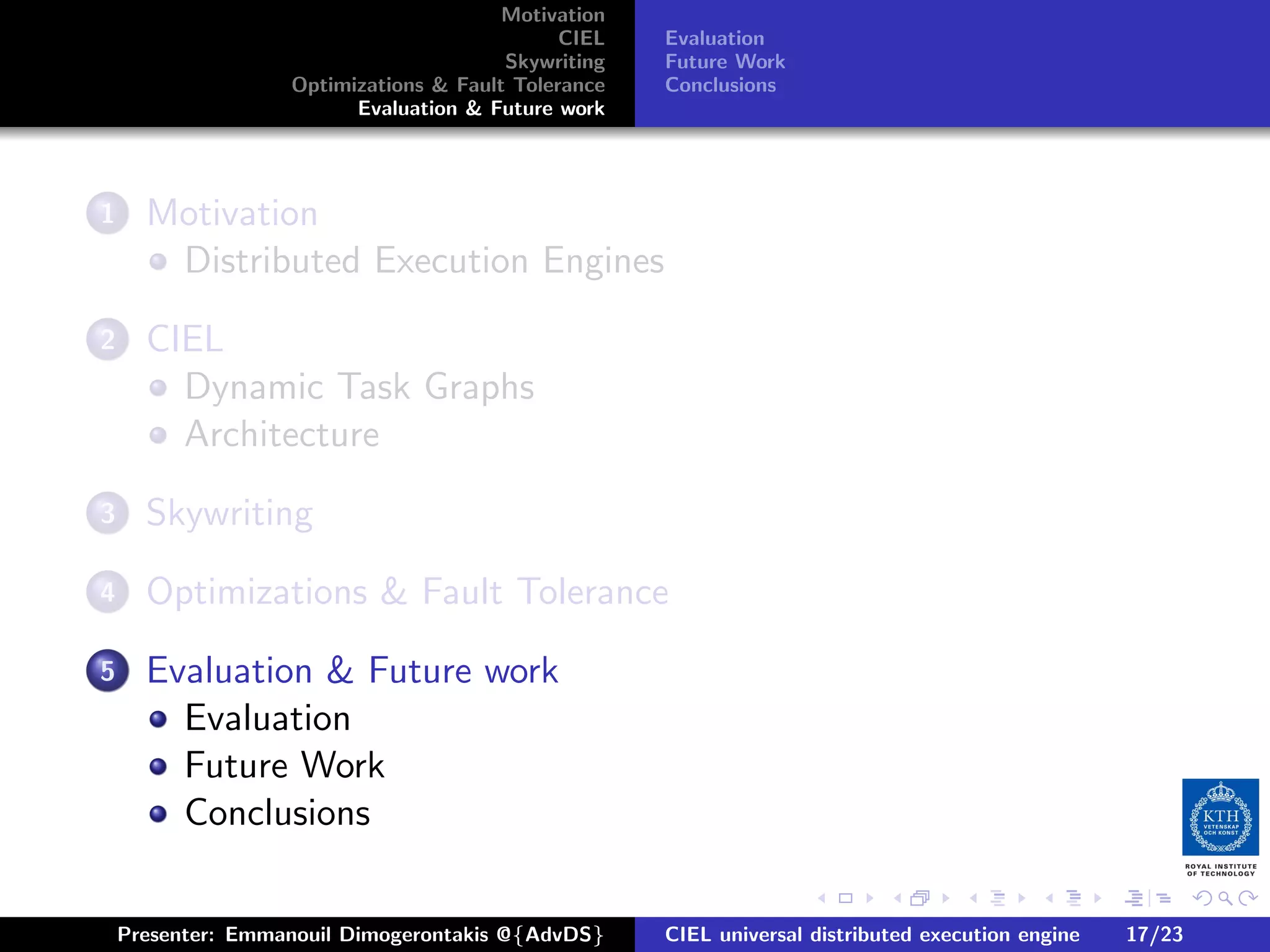Screen dimensions: 1270x952
Task: Click the next section arrow in the navigation bar
Action: click(1098, 898)
